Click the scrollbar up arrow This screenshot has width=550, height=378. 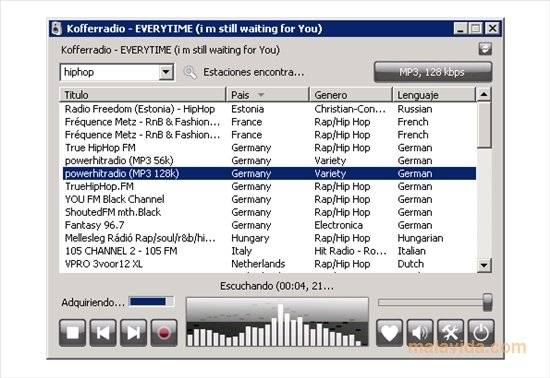point(484,94)
